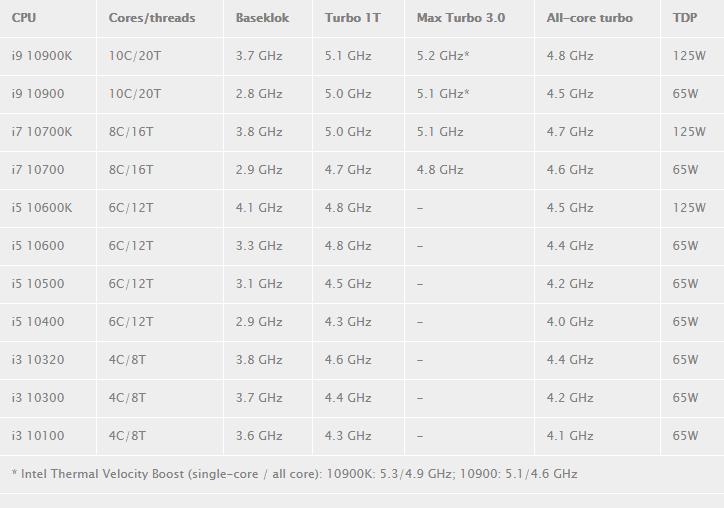Click the i3 10100 CPU name
Screen dimensions: 724x508
tap(38, 436)
